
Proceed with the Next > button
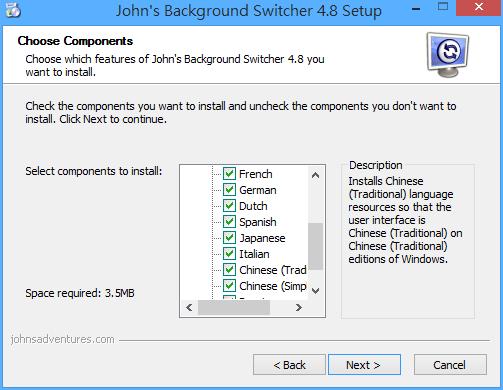click(364, 365)
